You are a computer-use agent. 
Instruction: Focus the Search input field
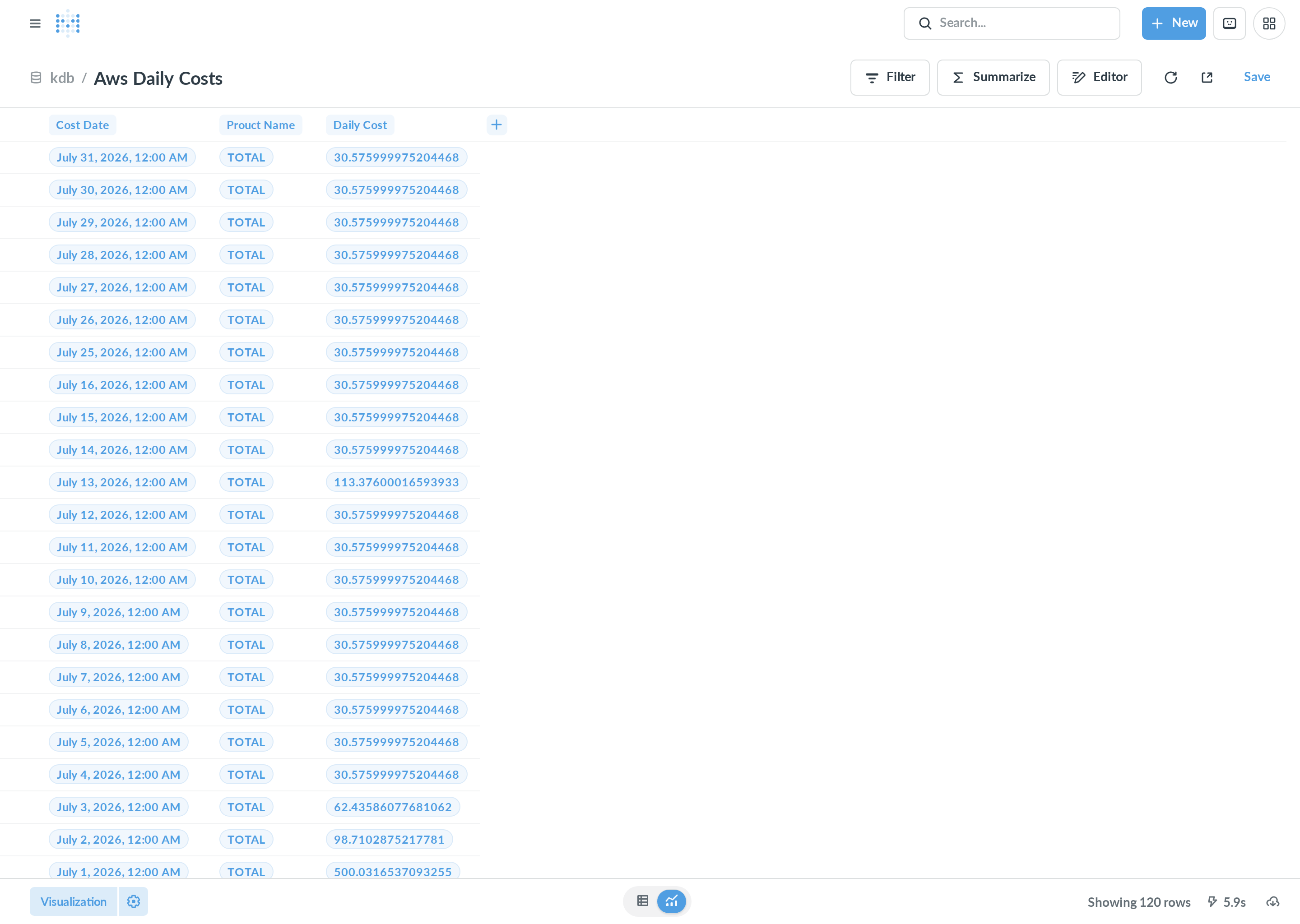click(x=1012, y=23)
